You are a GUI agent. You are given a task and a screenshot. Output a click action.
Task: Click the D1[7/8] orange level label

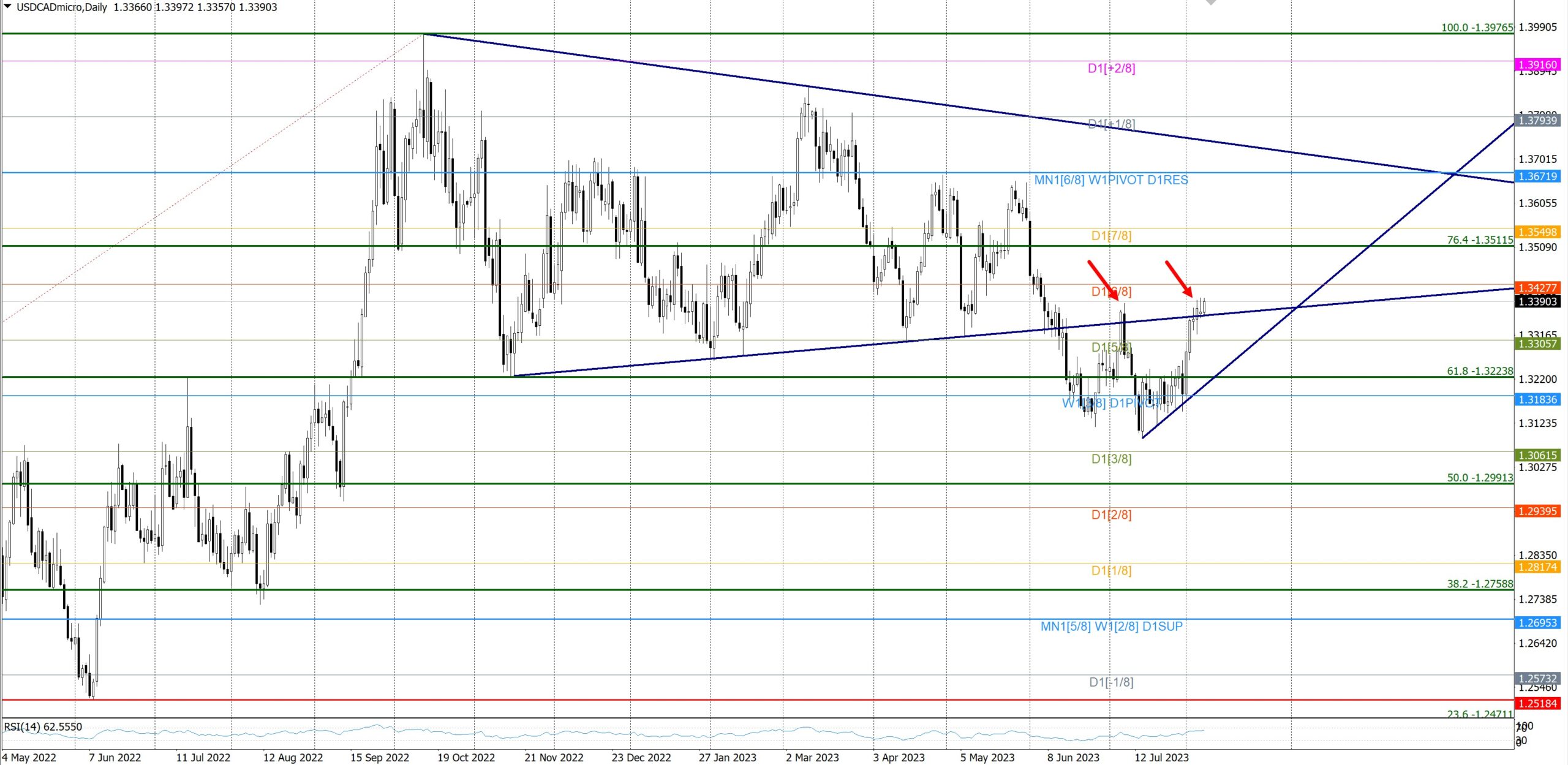tap(1111, 236)
